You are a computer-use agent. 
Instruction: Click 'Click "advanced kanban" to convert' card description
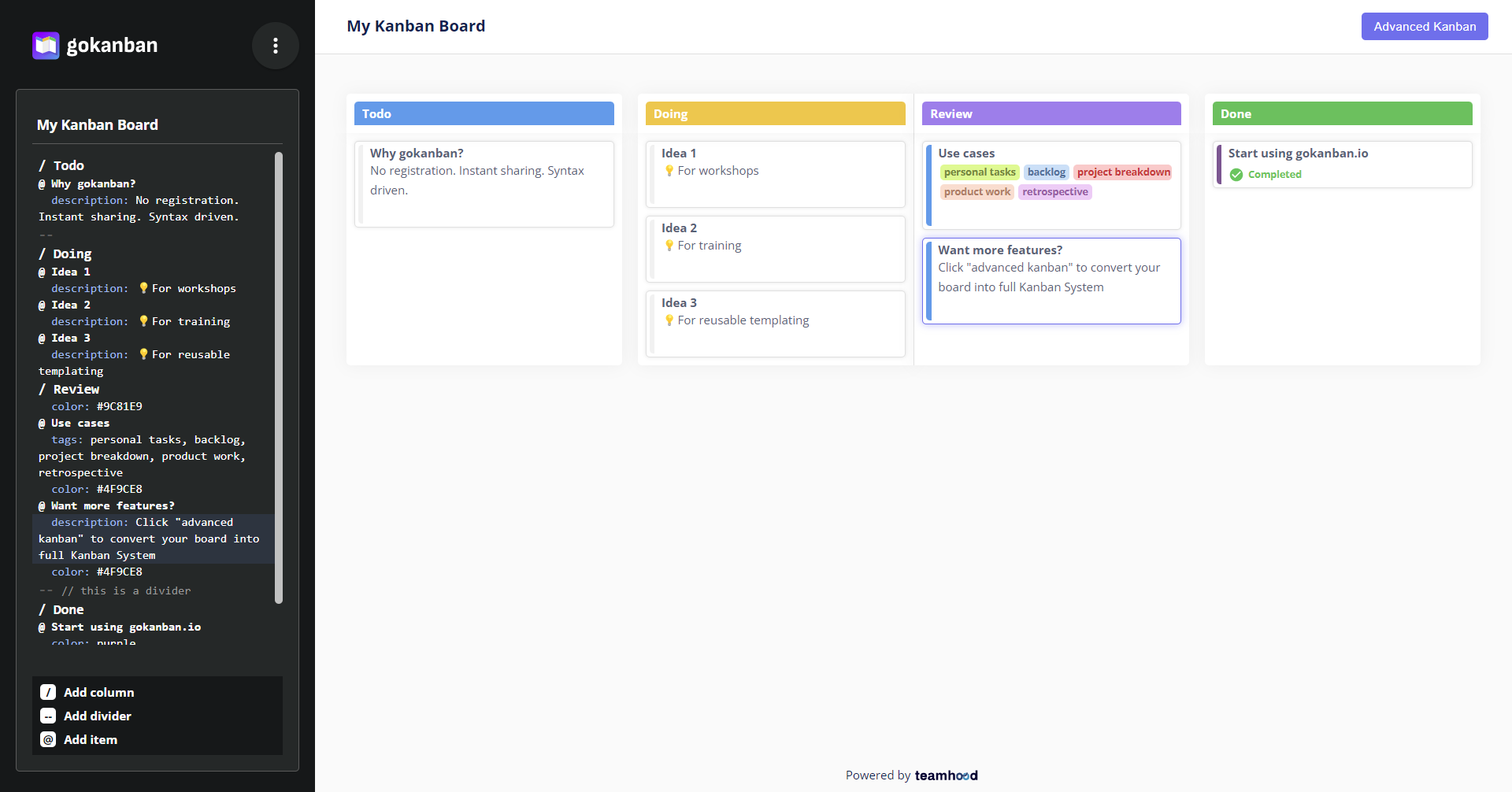click(1049, 277)
